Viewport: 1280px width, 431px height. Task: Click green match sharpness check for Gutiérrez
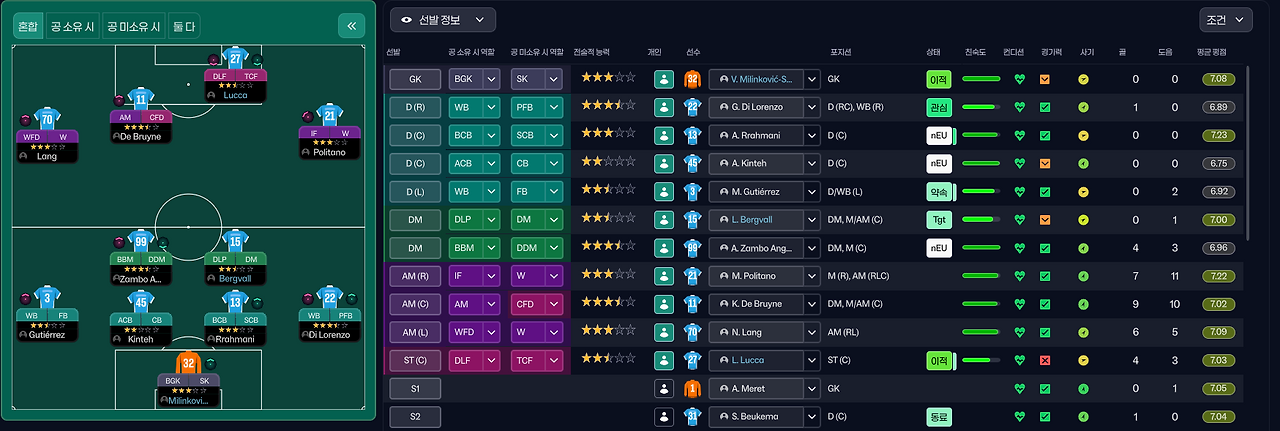pos(1045,191)
